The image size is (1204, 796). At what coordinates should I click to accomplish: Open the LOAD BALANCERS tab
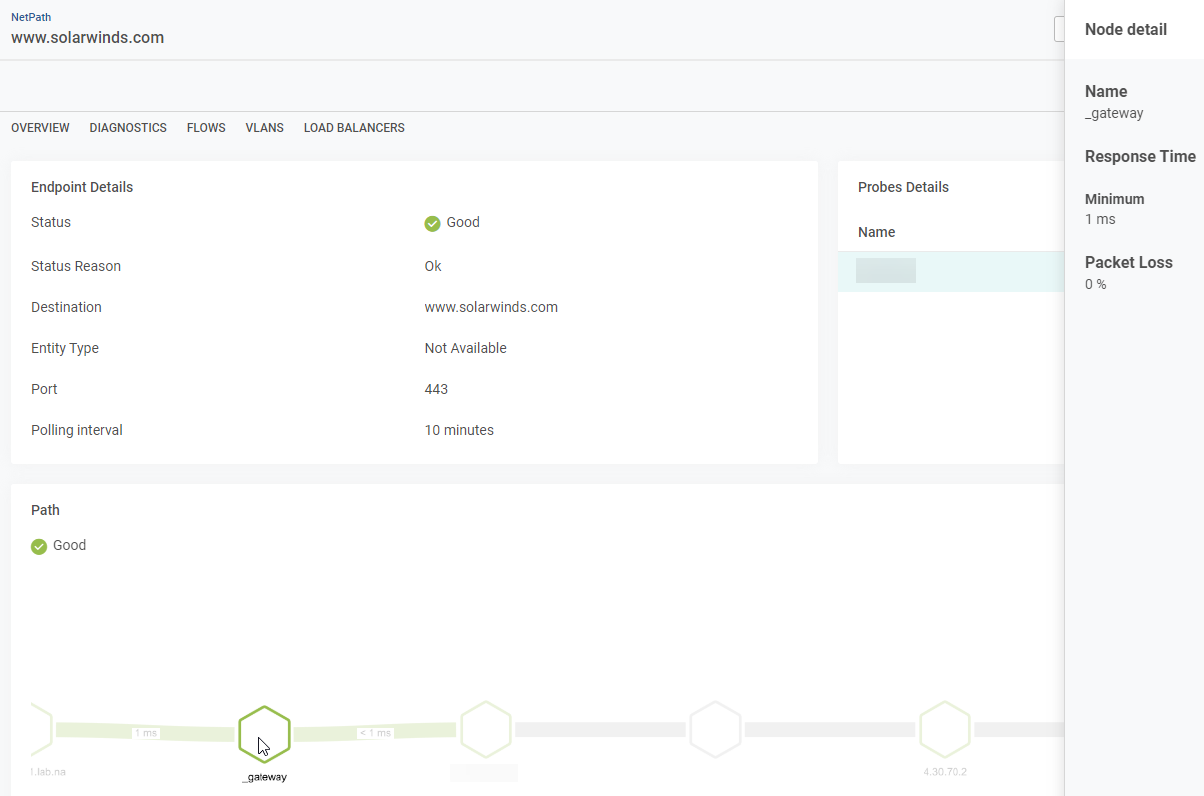[x=354, y=128]
